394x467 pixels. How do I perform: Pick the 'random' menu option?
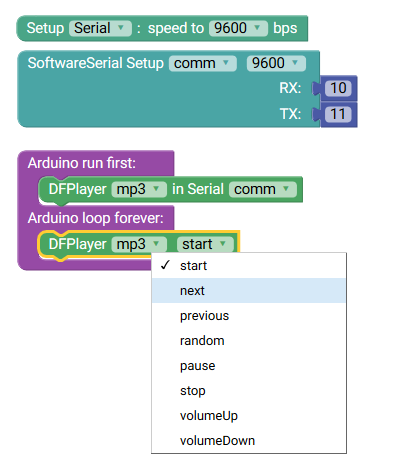pos(249,340)
